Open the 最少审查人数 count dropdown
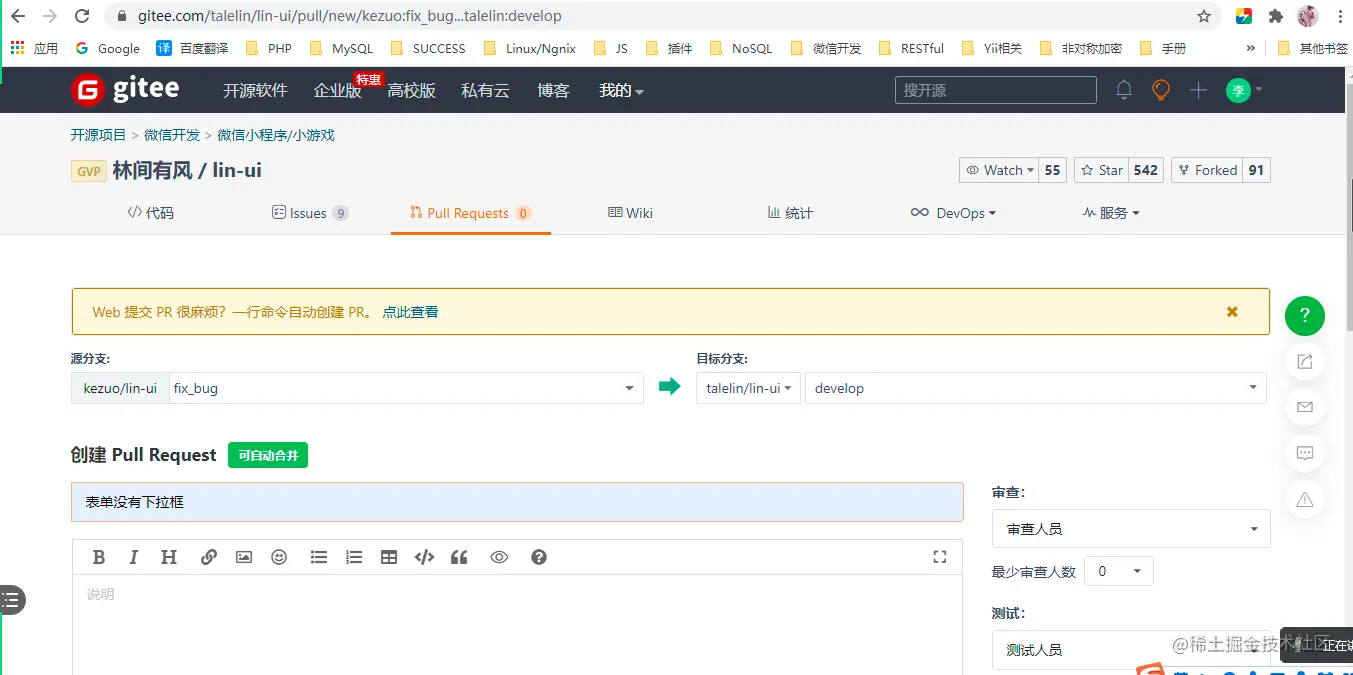 point(1118,571)
